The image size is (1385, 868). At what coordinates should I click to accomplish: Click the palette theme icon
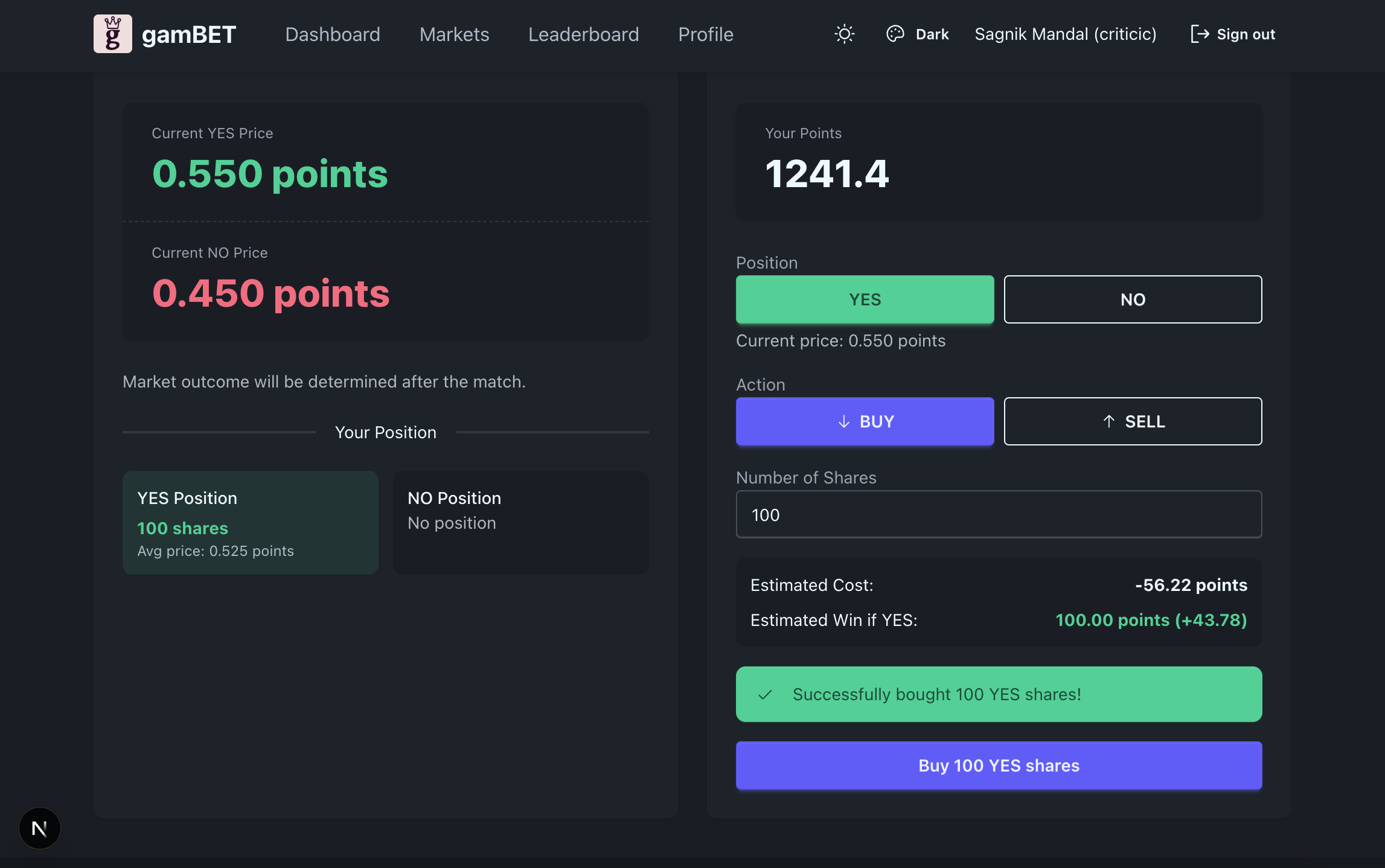click(895, 34)
